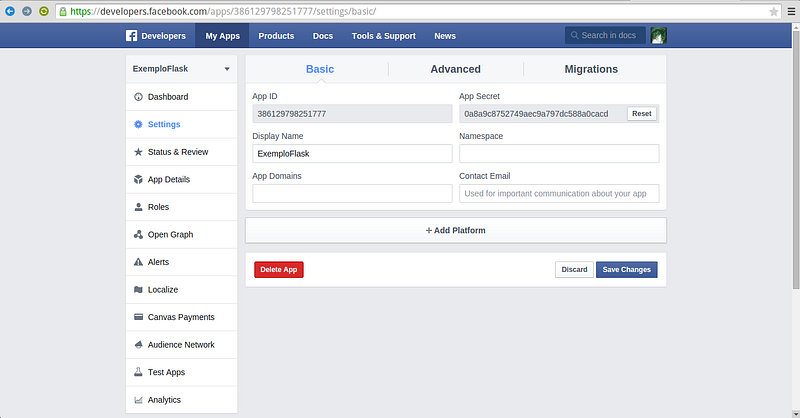Viewport: 800px width, 418px height.
Task: Click the Status & Review star icon
Action: tap(138, 152)
